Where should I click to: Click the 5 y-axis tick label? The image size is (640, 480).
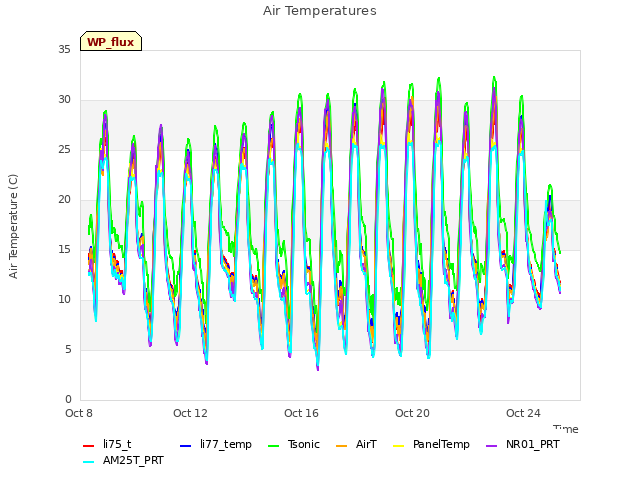pyautogui.click(x=68, y=349)
